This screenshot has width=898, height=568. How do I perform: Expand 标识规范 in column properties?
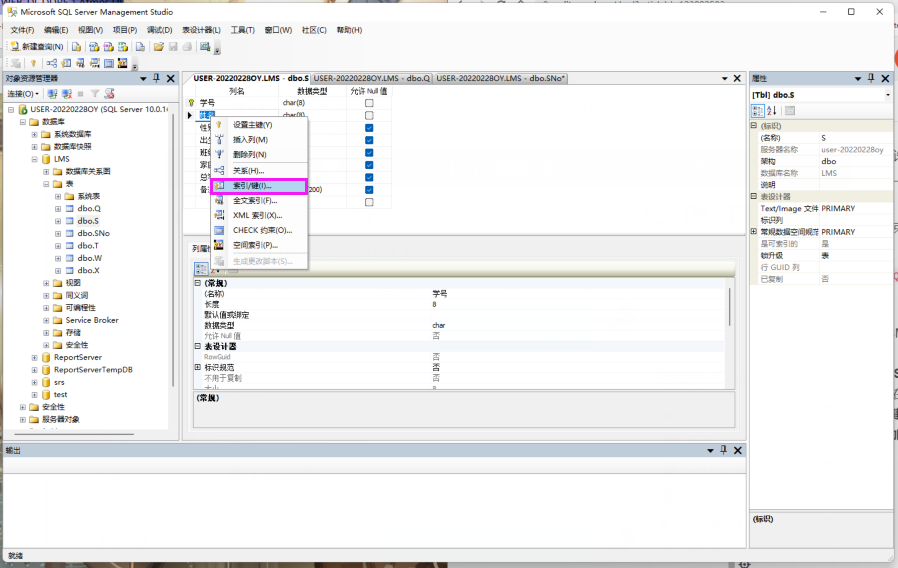pyautogui.click(x=198, y=367)
